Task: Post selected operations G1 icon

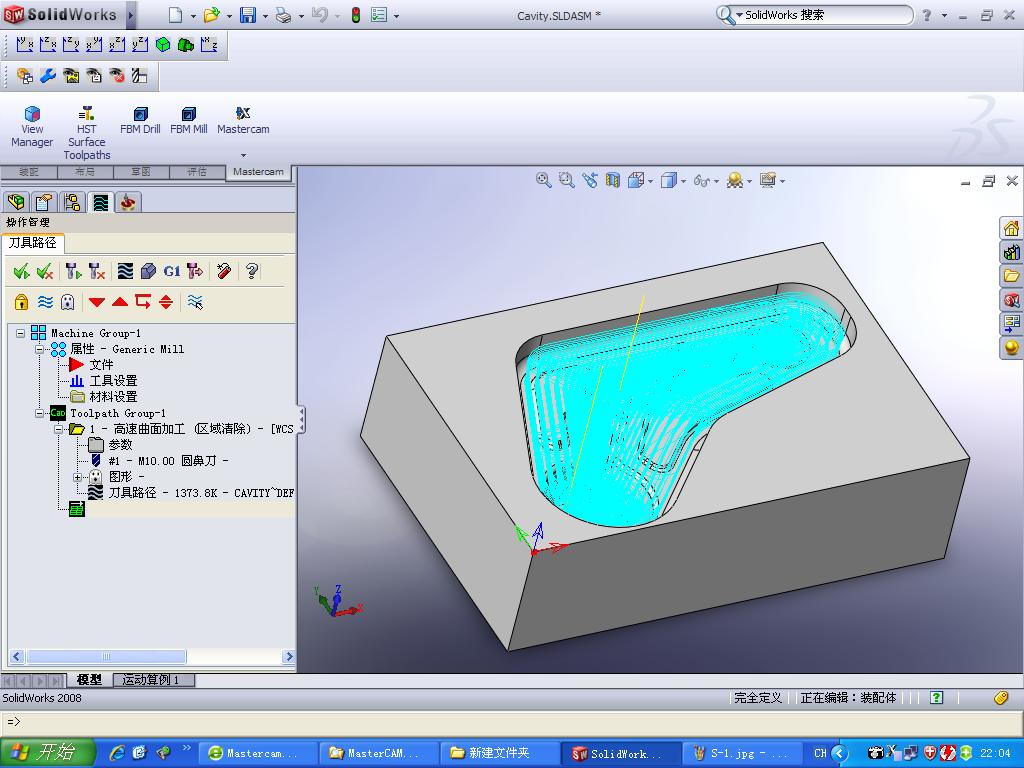Action: (x=172, y=271)
